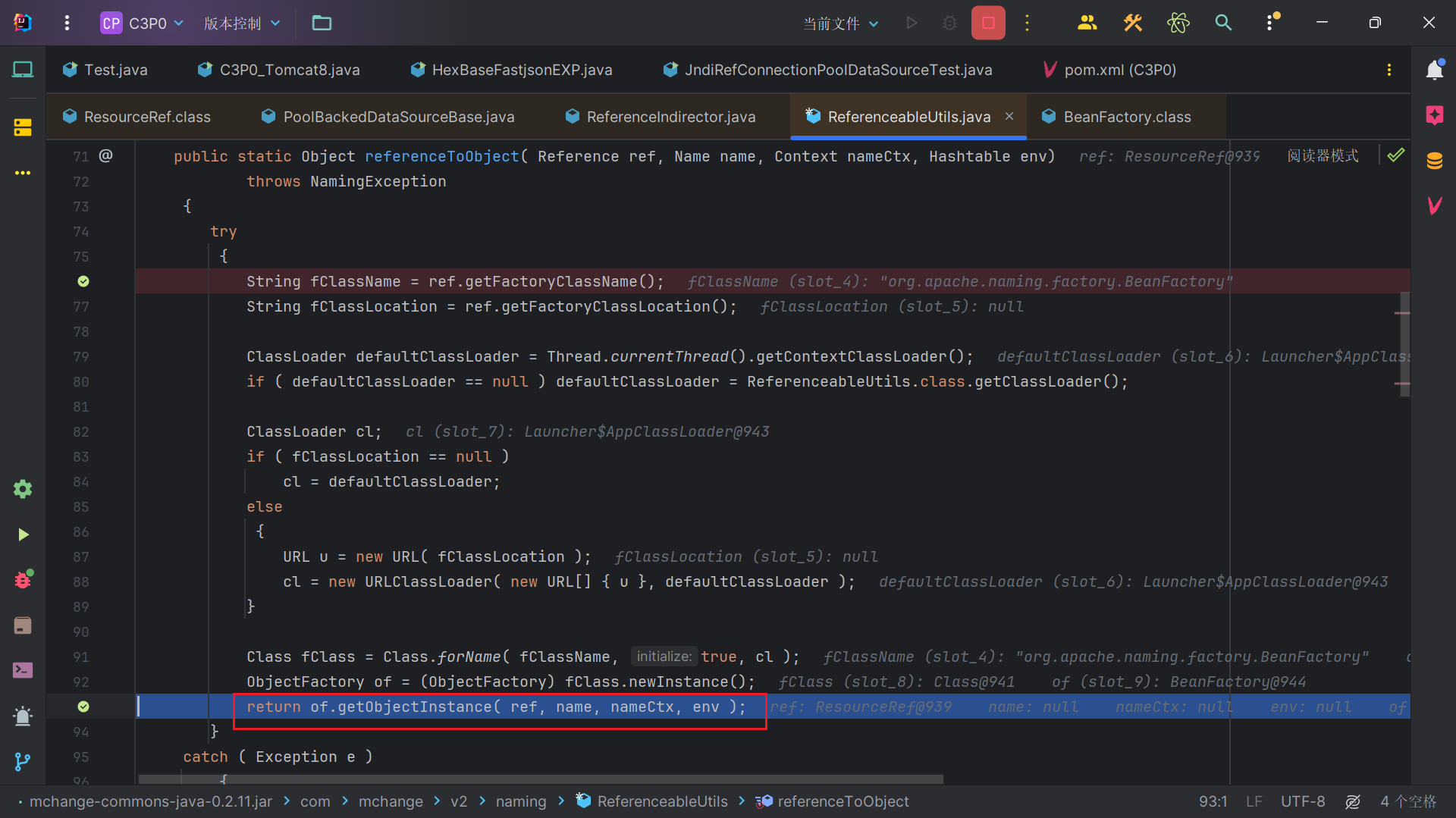Open Git branch tool window
1456x818 pixels.
[23, 761]
